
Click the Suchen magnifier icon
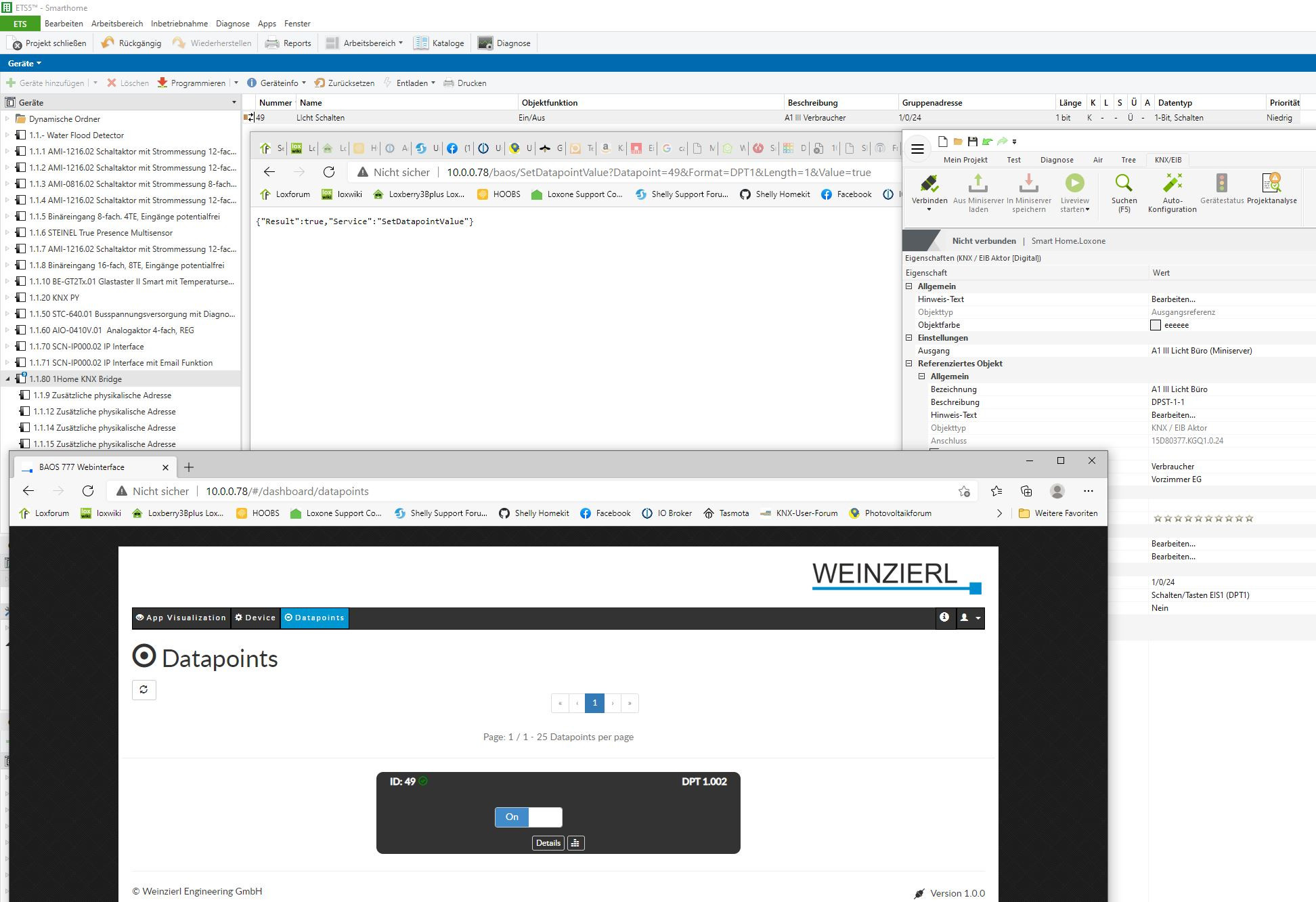(x=1123, y=183)
